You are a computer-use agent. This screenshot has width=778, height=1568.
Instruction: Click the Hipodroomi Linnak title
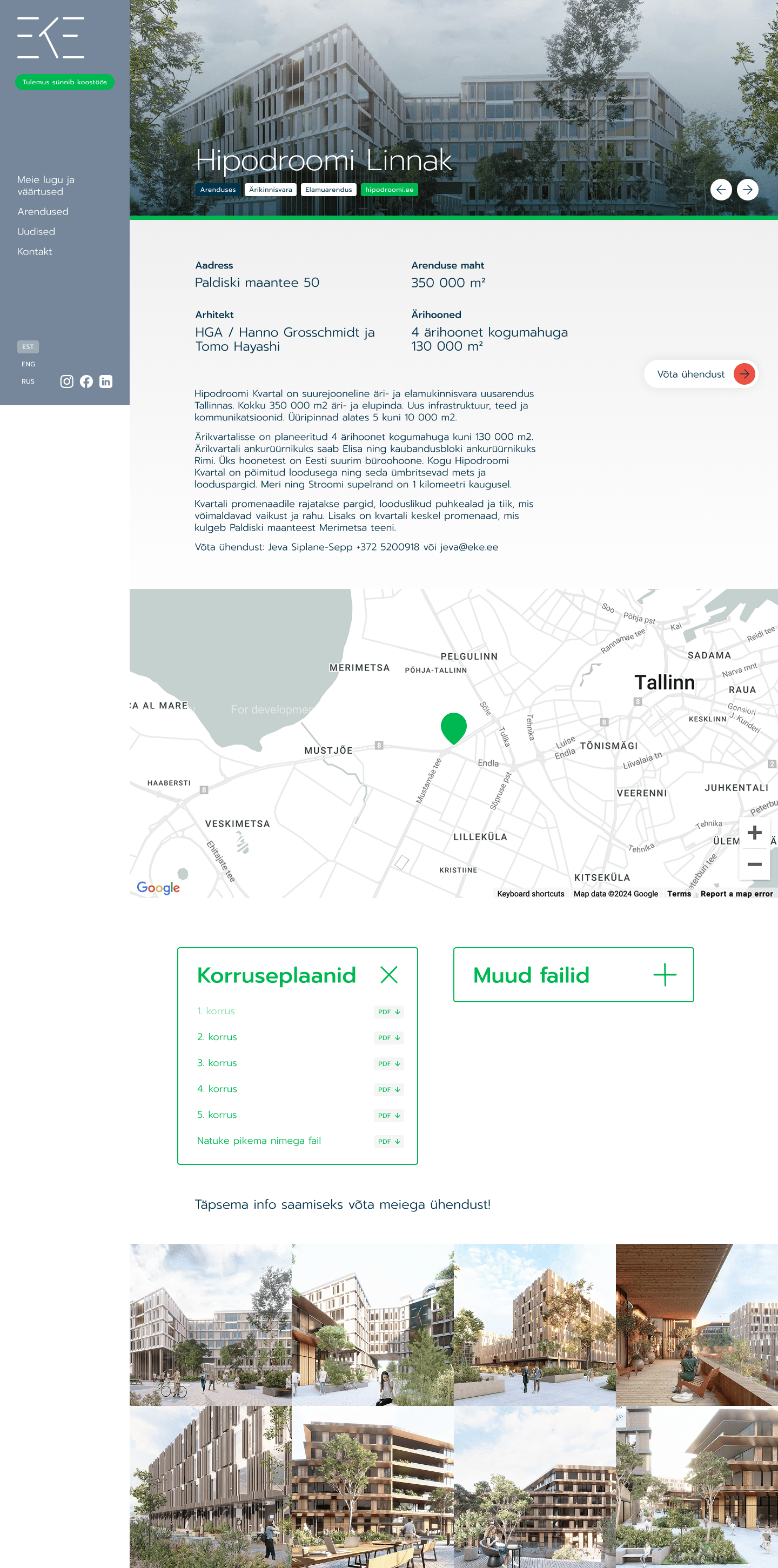(x=323, y=160)
